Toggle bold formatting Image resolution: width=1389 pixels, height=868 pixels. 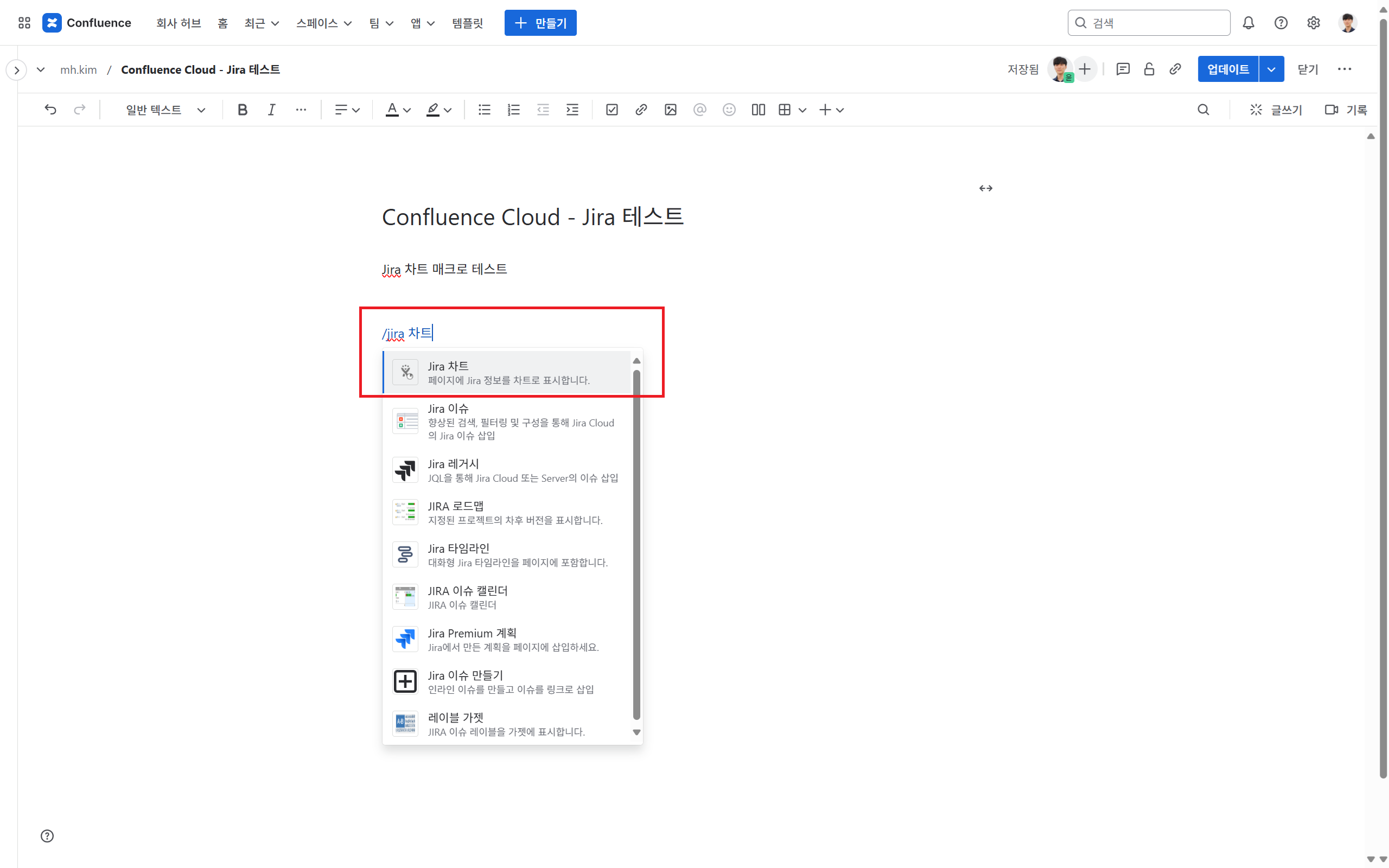coord(242,110)
